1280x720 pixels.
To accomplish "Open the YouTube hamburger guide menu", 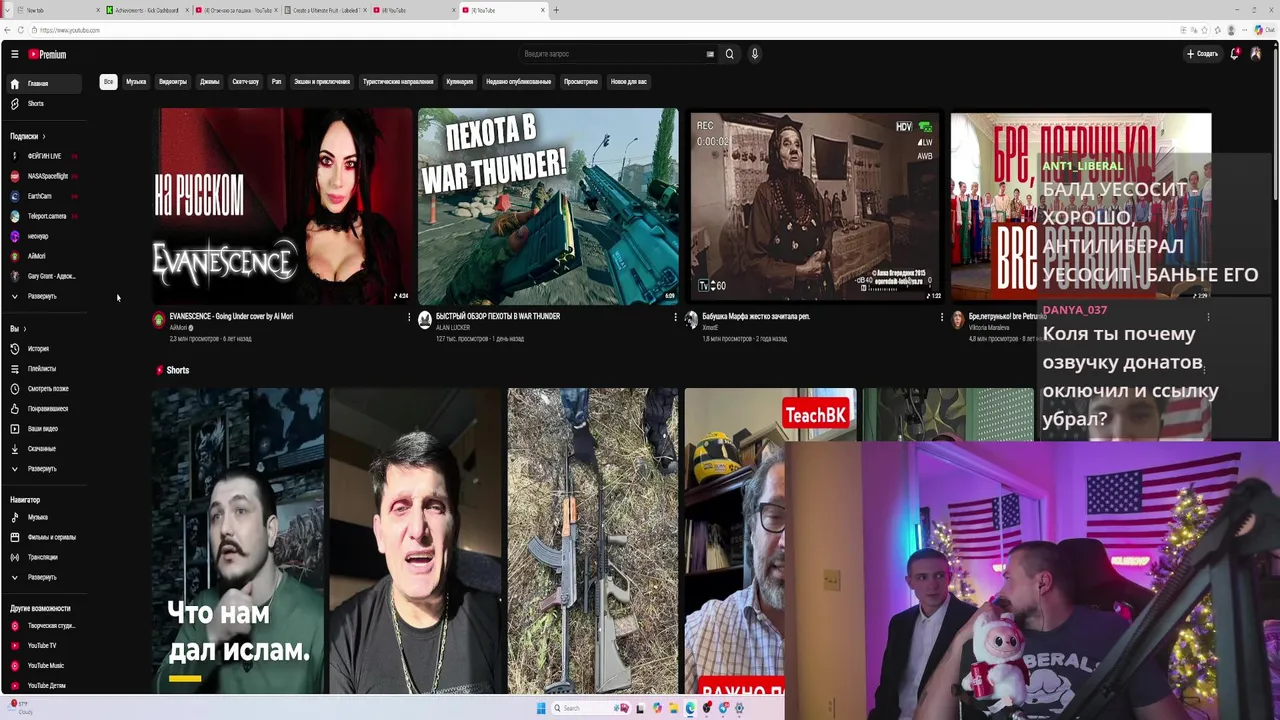I will coord(14,54).
